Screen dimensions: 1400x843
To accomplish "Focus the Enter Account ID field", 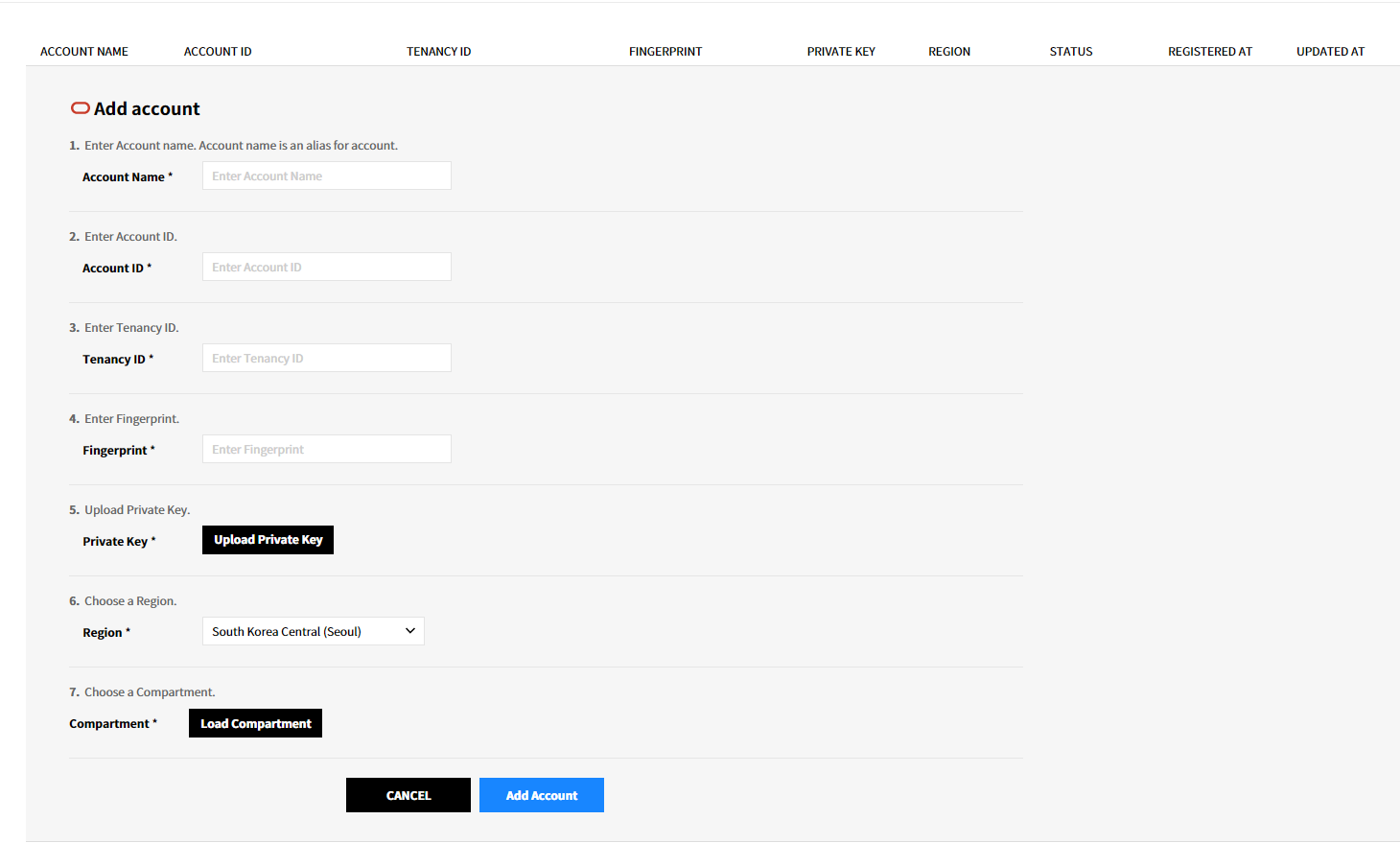I will (326, 267).
